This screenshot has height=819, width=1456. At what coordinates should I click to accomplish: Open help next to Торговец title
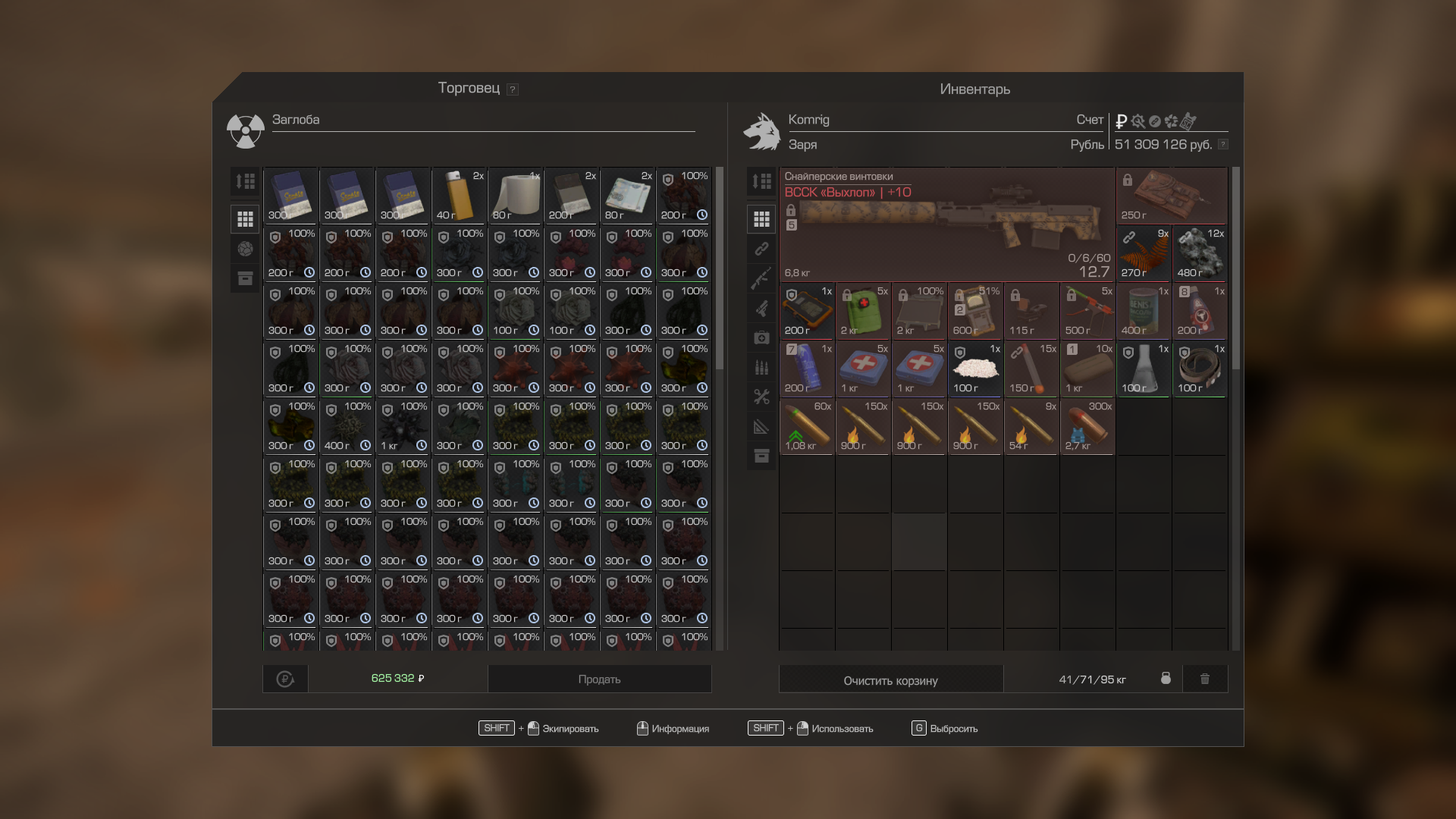[x=513, y=89]
